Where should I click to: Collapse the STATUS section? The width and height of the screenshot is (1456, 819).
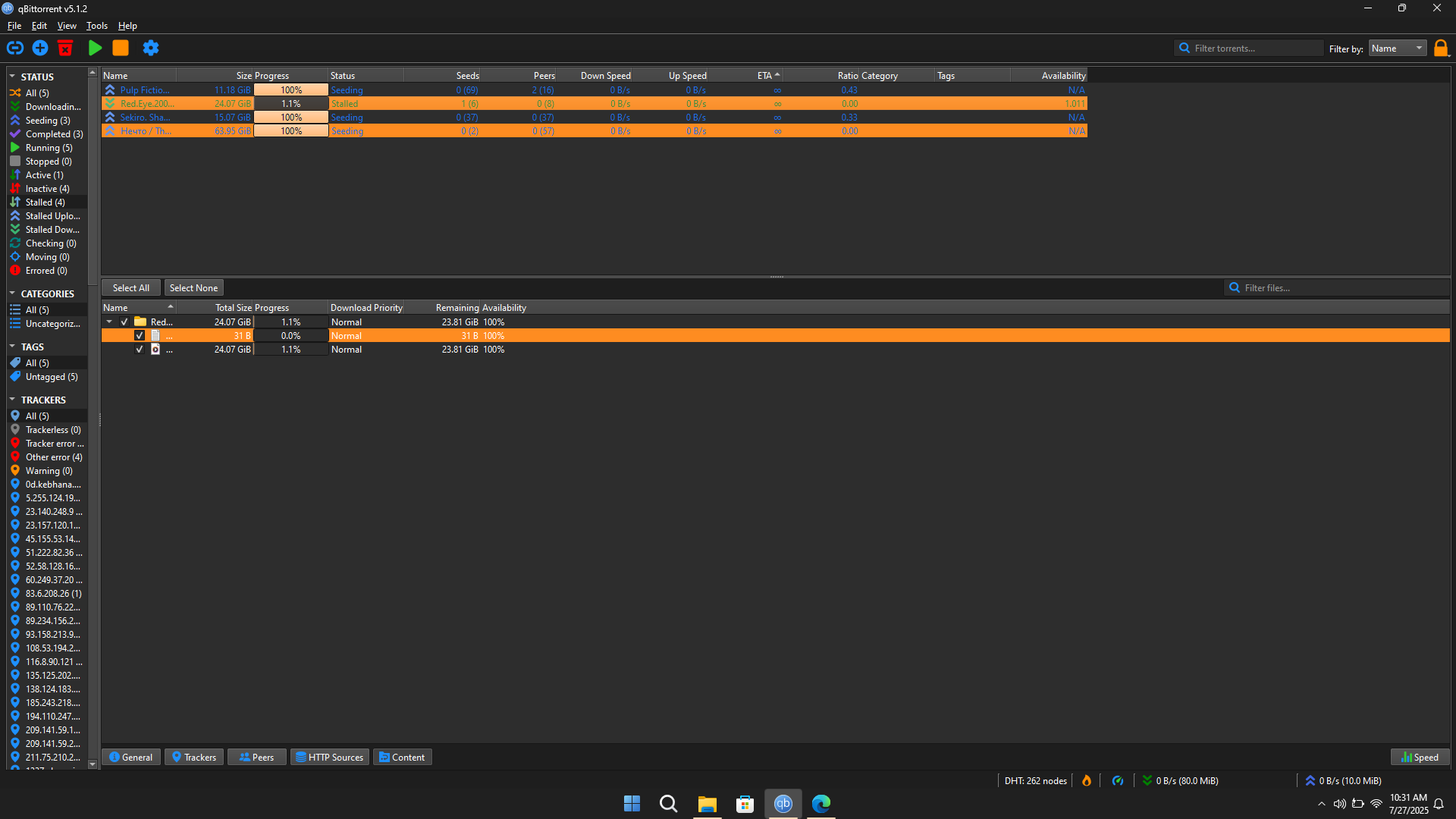tap(12, 77)
